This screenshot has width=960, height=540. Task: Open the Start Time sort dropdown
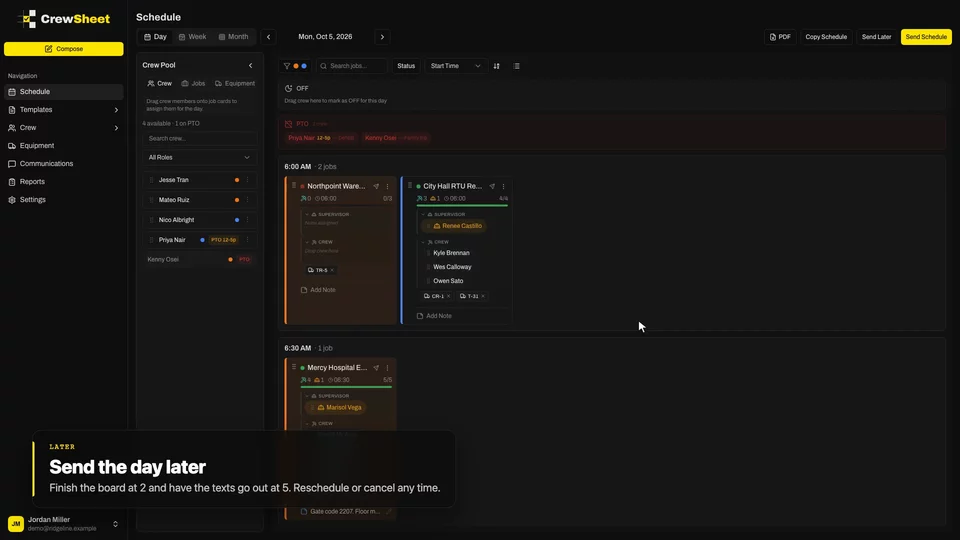point(456,66)
